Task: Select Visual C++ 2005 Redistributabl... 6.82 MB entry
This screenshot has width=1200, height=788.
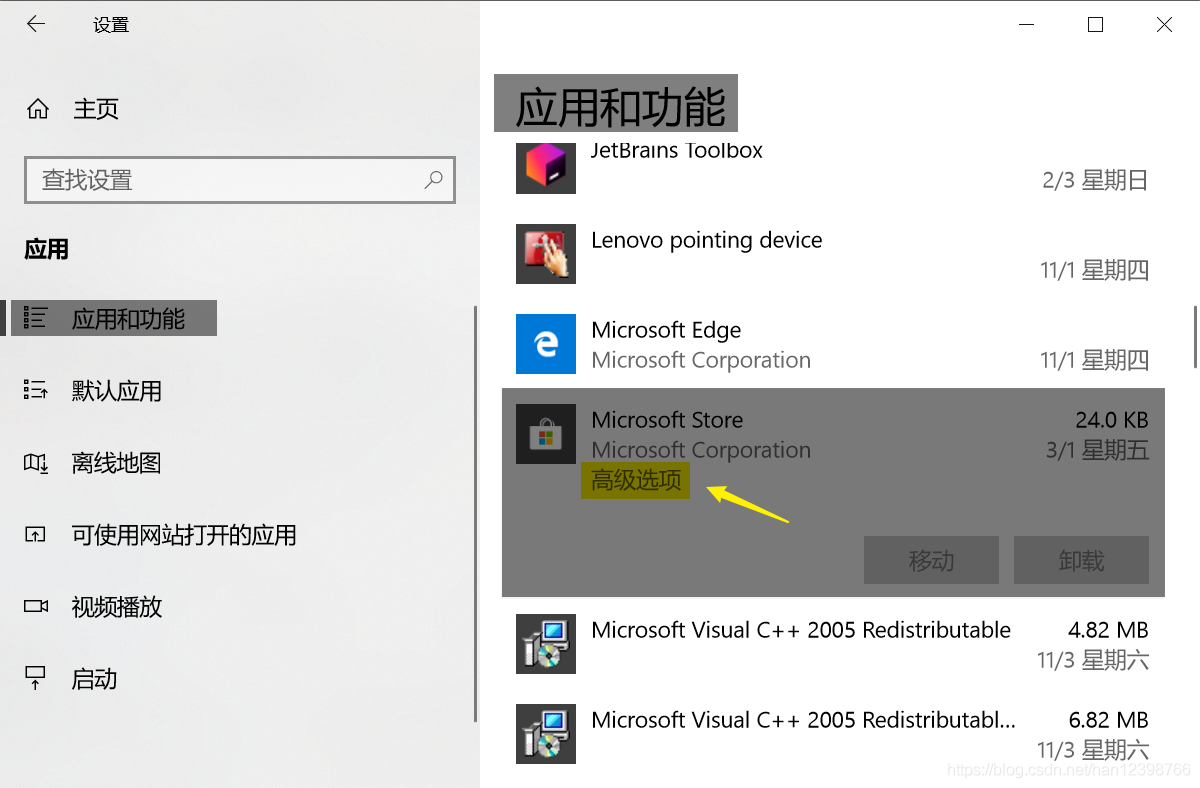Action: point(804,720)
